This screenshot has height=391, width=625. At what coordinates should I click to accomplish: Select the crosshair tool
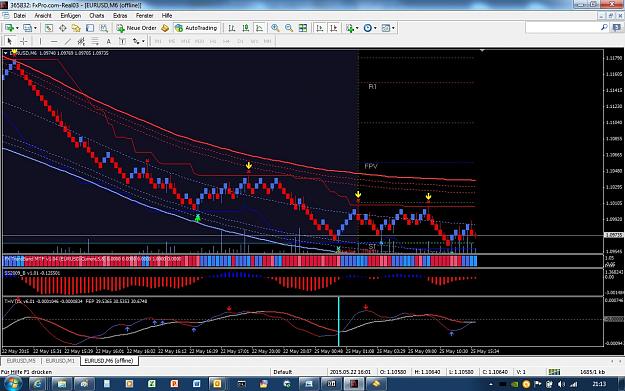click(x=24, y=41)
